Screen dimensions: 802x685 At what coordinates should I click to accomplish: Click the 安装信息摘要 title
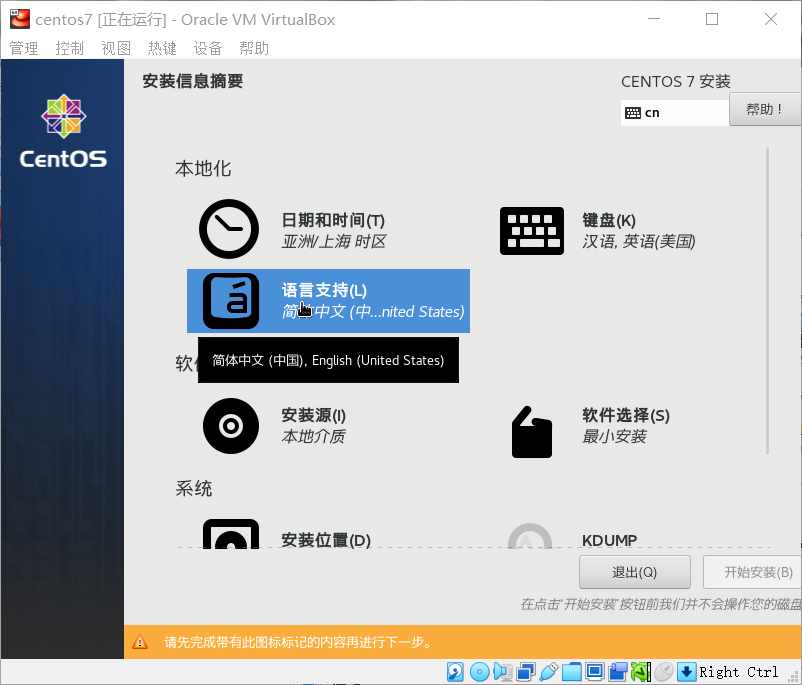click(192, 81)
